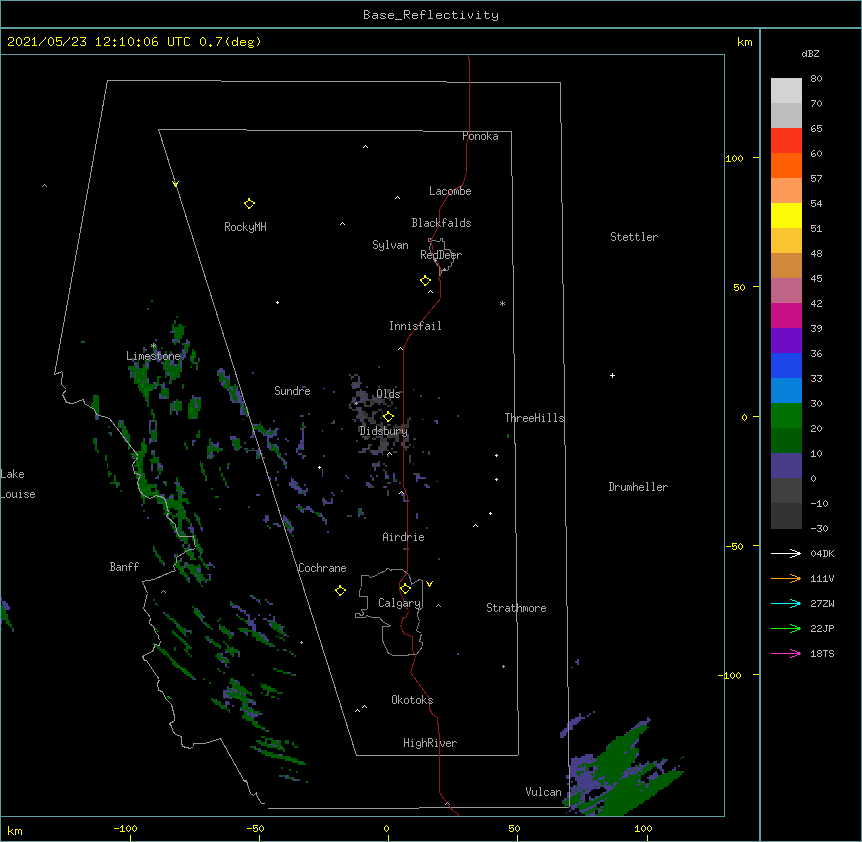862x842 pixels.
Task: Click the orange 111V arrow in legend
Action: coord(786,578)
